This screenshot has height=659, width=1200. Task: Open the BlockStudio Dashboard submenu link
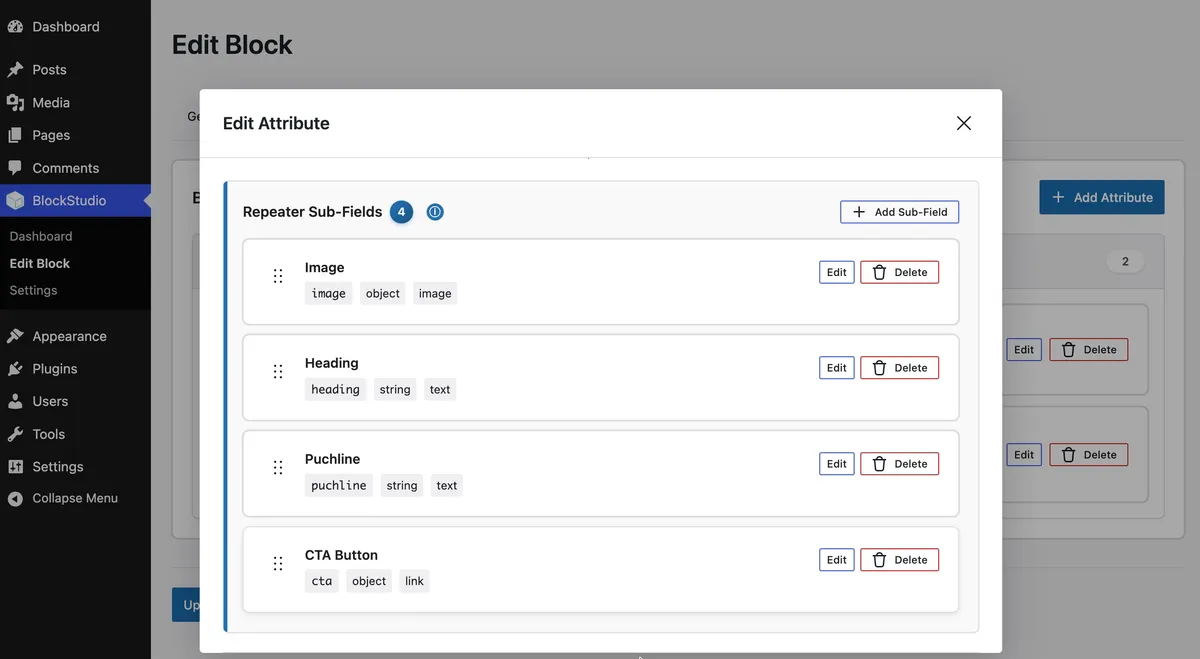[41, 236]
